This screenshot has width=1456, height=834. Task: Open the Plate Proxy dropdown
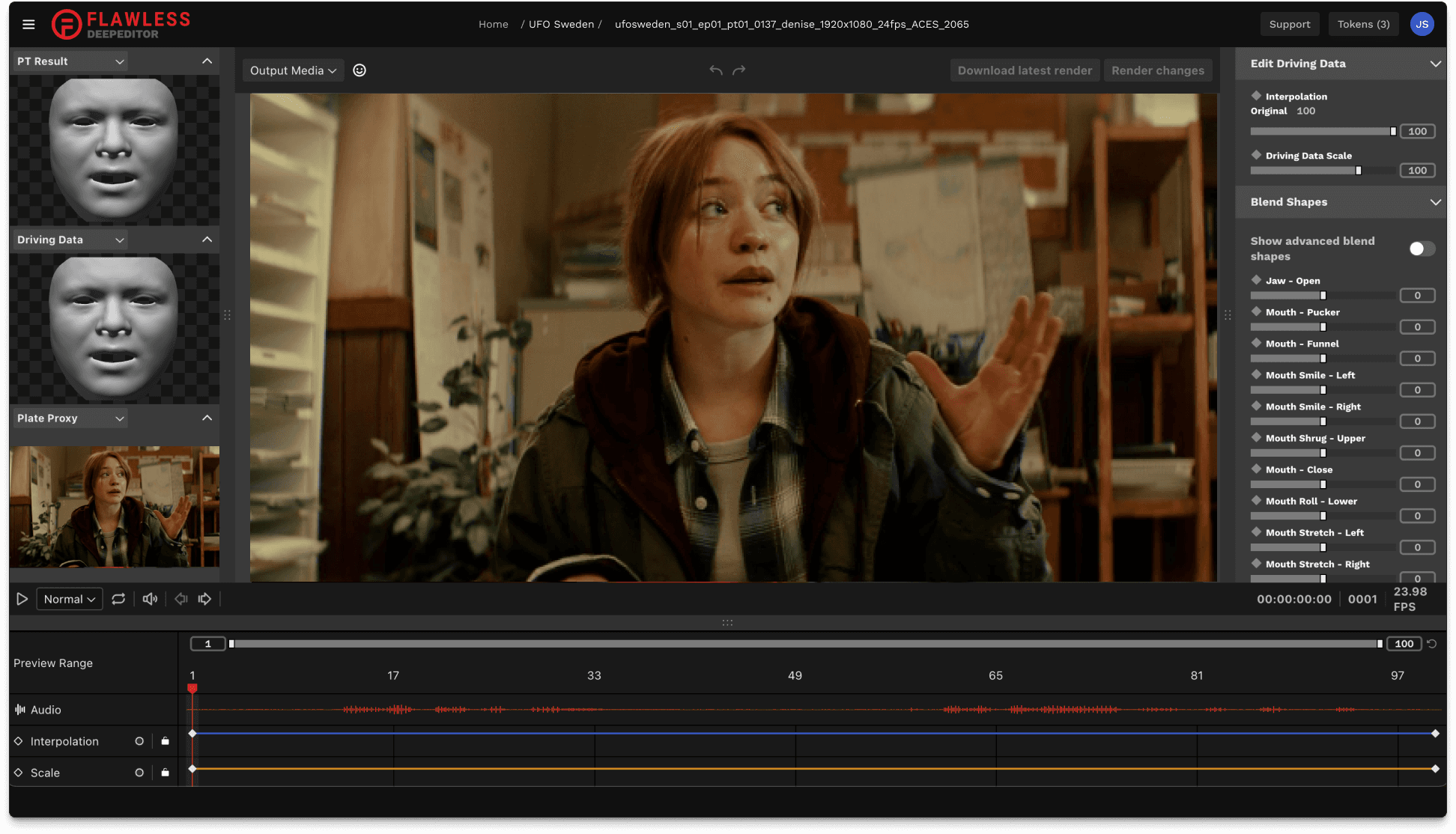[70, 418]
